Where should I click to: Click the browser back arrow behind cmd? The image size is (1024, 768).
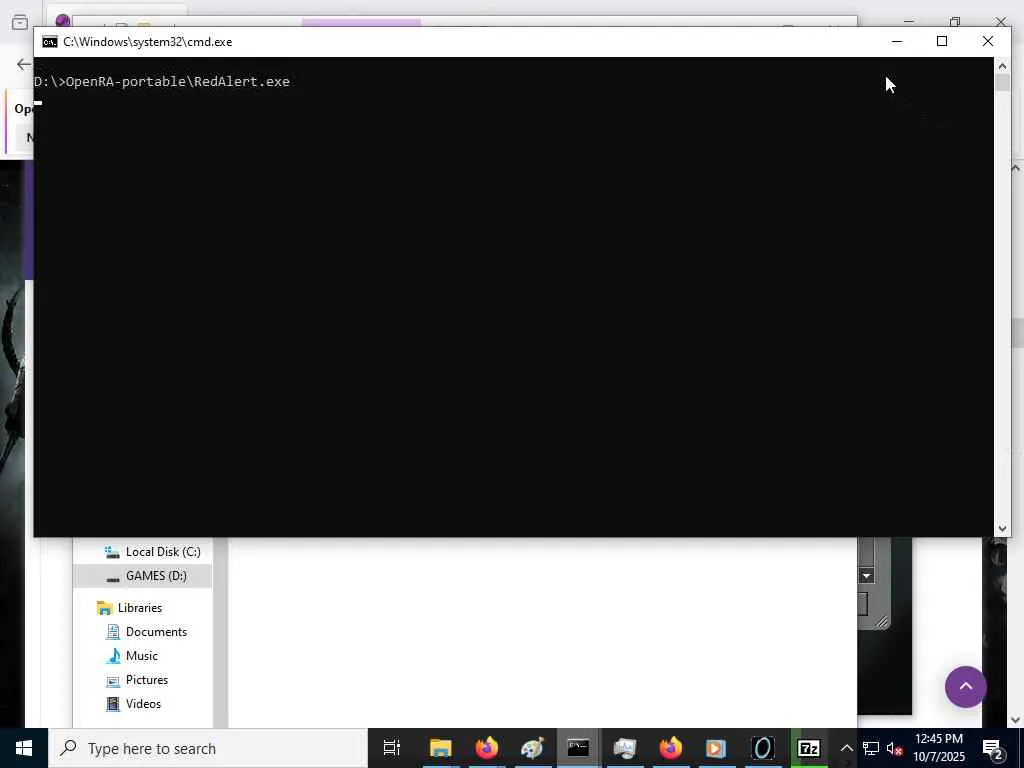24,64
